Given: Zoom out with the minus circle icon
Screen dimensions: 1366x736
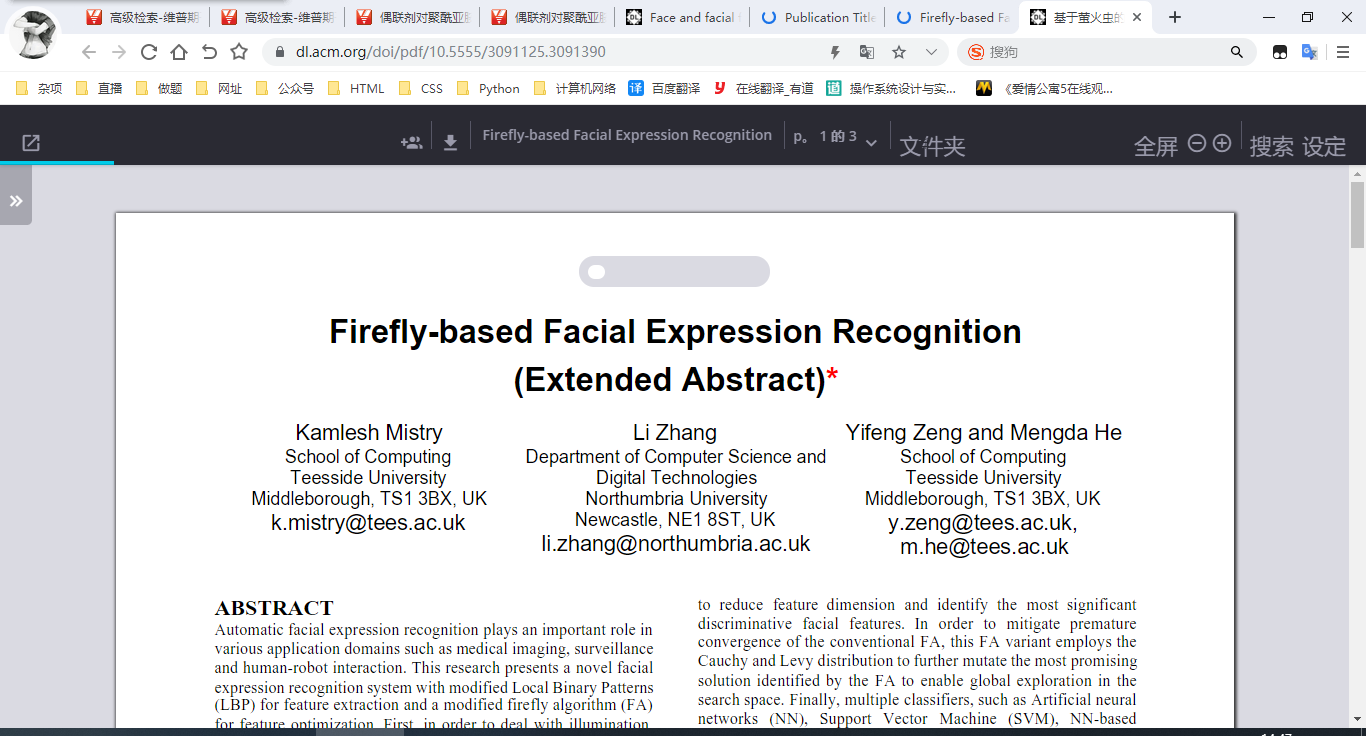Looking at the screenshot, I should point(1196,143).
